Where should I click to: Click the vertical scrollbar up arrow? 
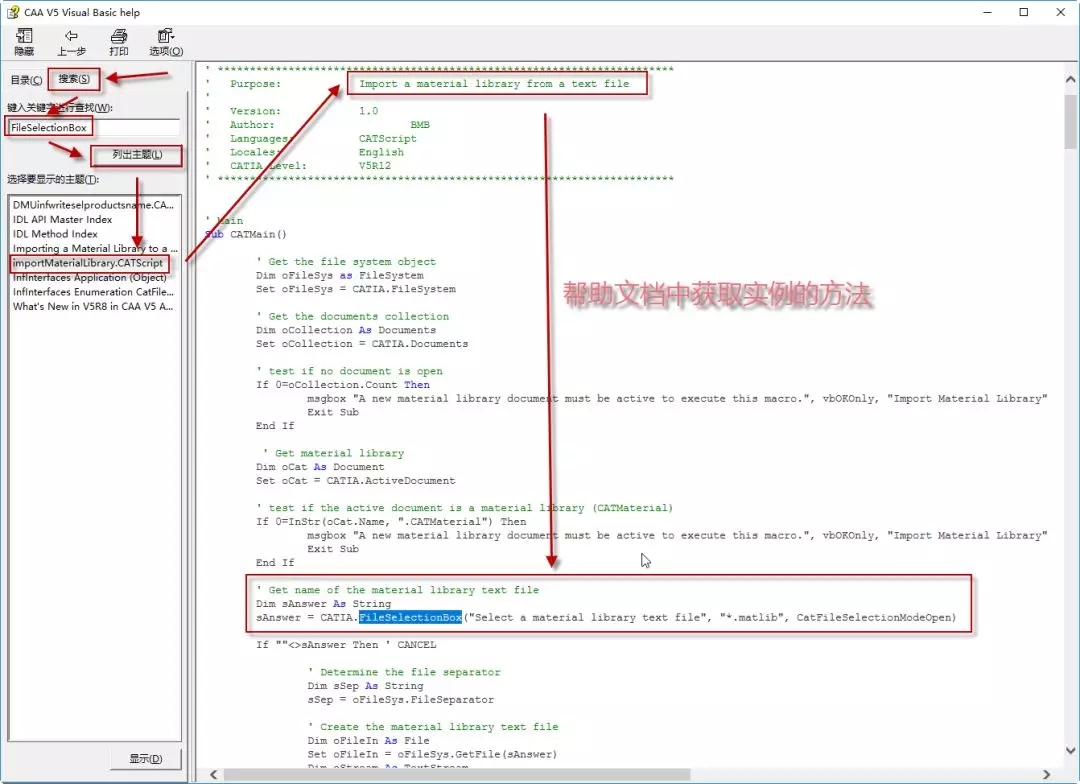[x=1070, y=79]
